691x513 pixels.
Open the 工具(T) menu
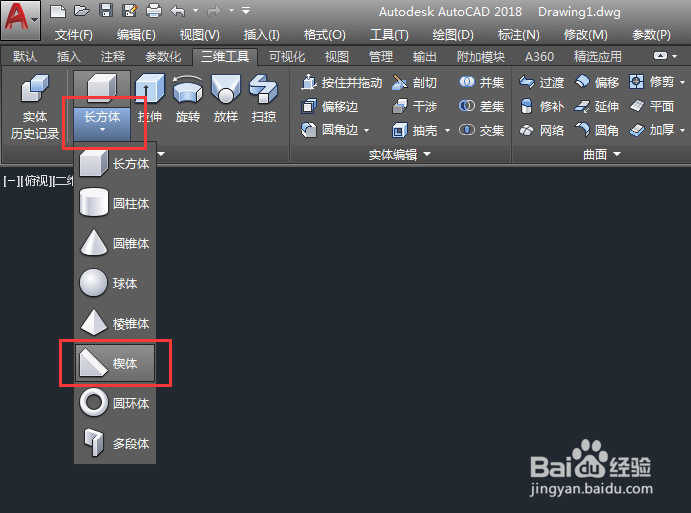[390, 35]
